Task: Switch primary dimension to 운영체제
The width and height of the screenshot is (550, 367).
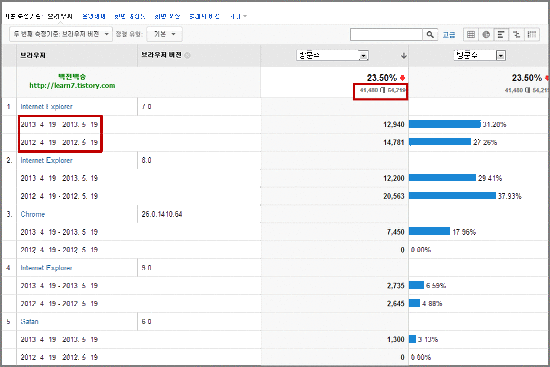Action: pyautogui.click(x=94, y=16)
